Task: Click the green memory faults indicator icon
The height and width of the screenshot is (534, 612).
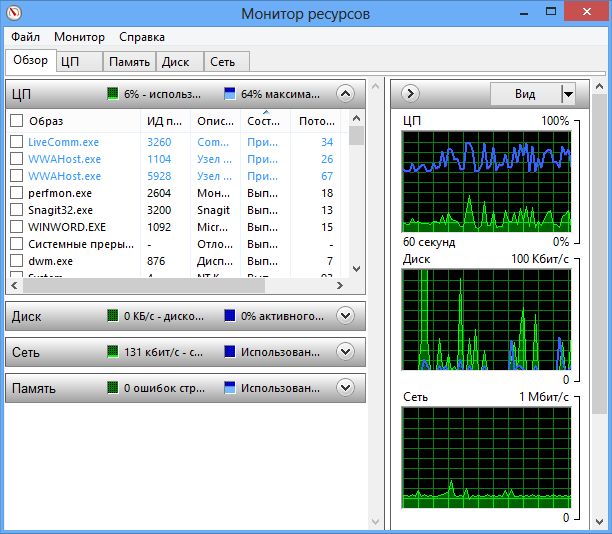Action: [x=113, y=388]
